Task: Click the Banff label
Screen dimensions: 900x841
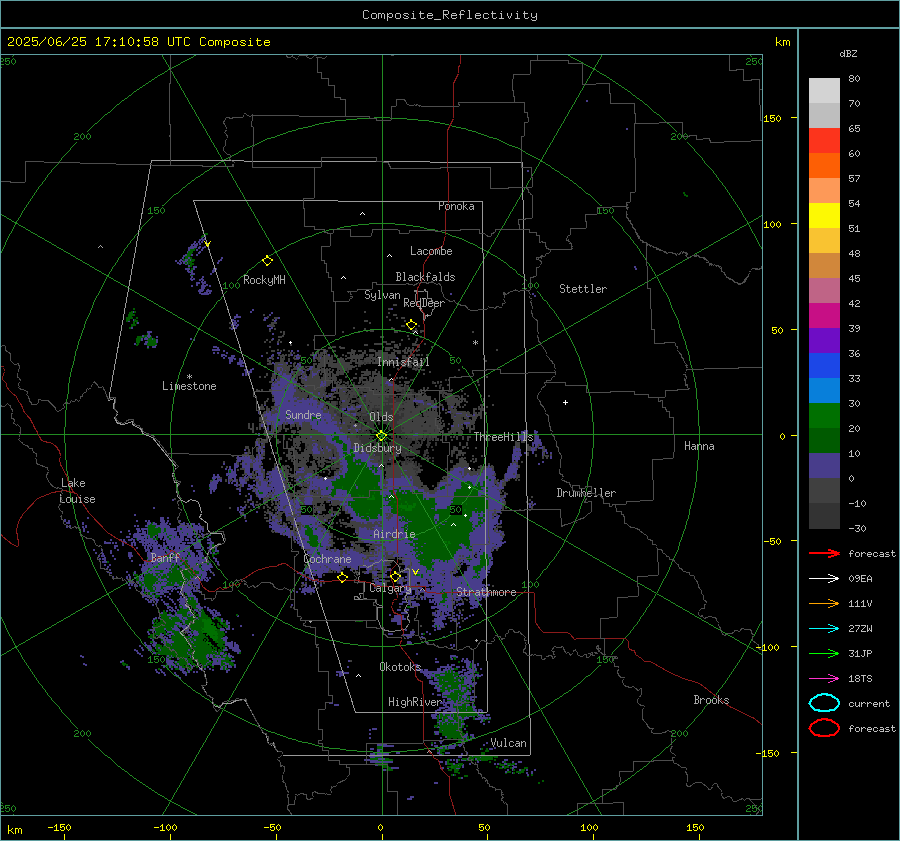Action: [165, 557]
